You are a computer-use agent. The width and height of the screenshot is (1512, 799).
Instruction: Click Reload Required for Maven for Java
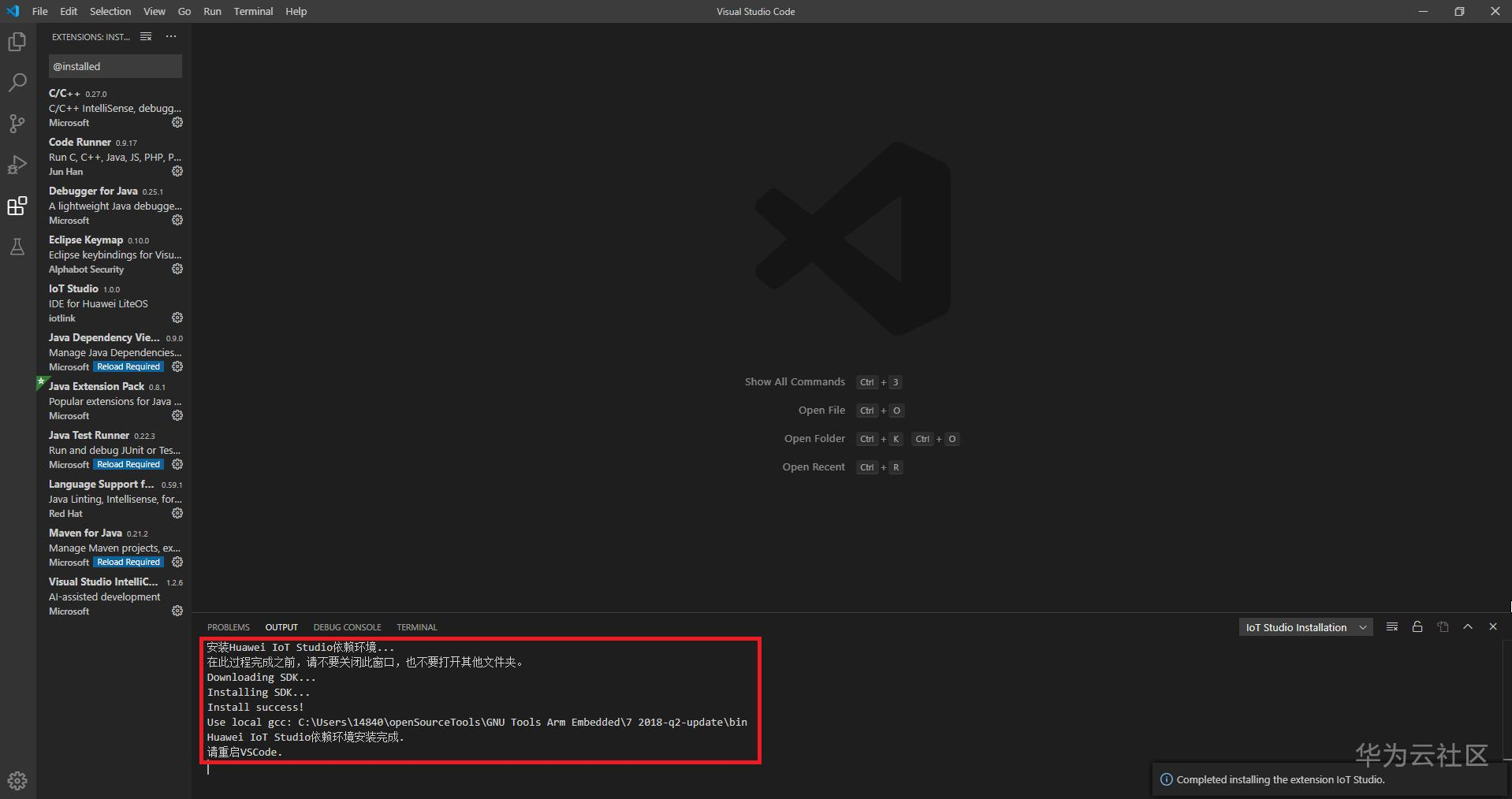(x=128, y=562)
